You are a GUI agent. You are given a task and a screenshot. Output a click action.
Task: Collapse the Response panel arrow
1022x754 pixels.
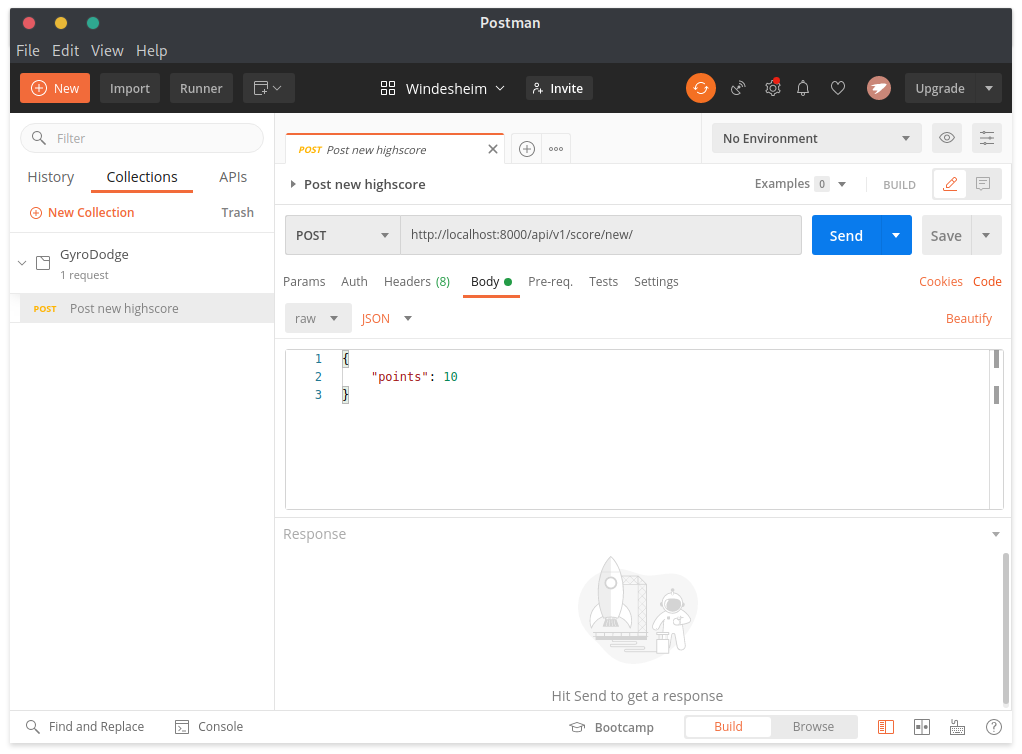coord(996,534)
